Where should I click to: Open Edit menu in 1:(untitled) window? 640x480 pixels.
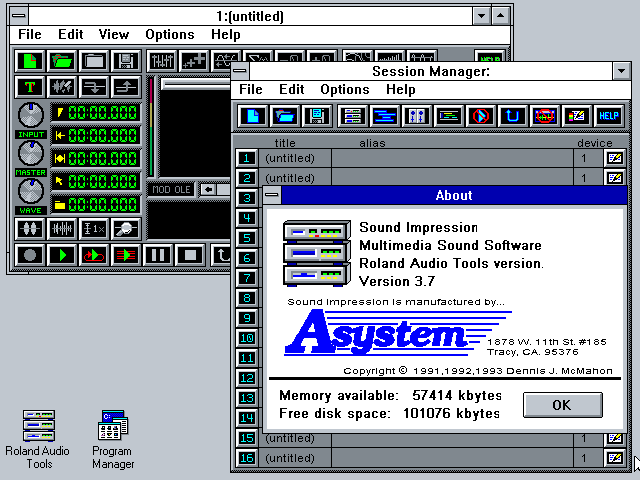tap(71, 34)
